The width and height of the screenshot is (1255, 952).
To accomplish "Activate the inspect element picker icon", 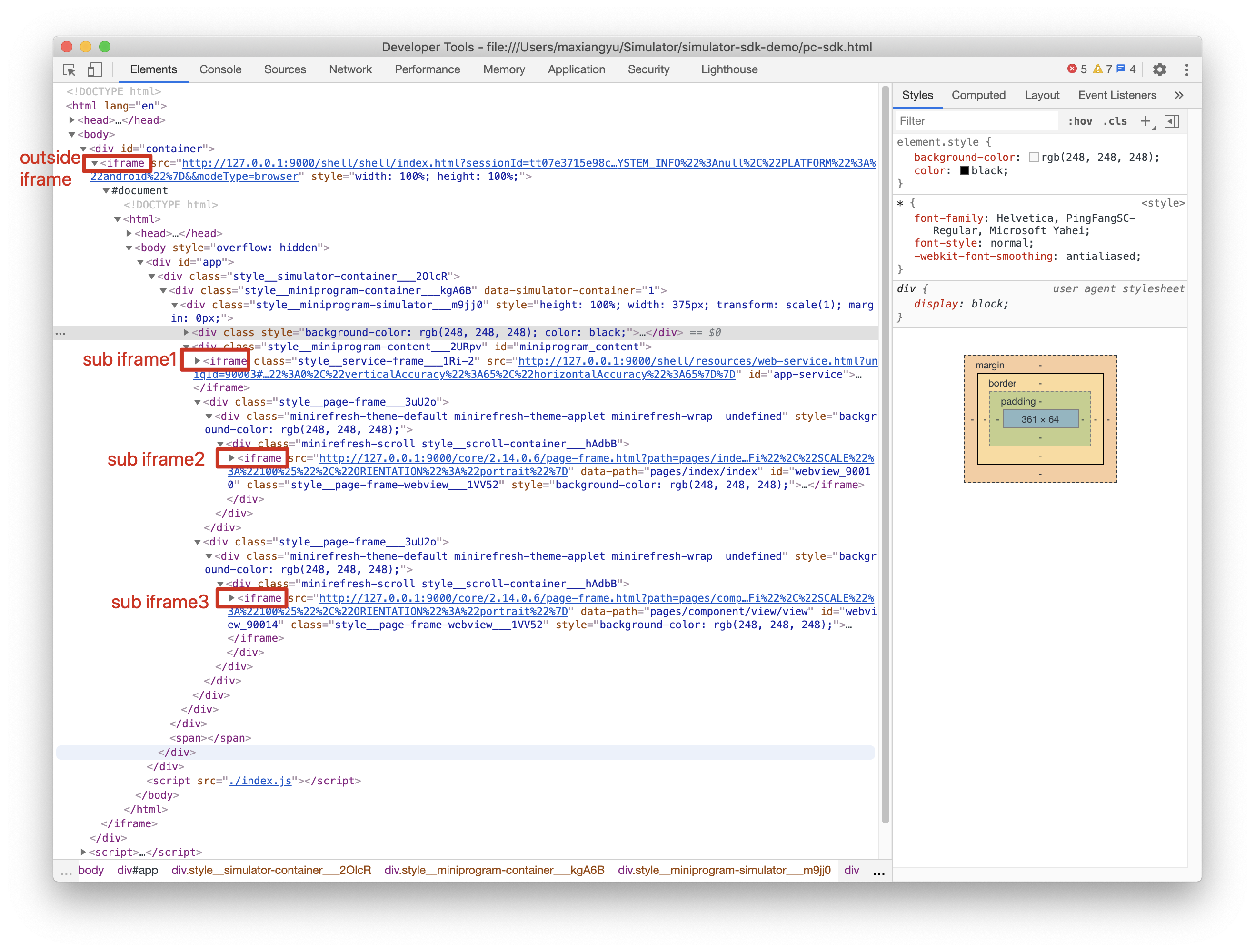I will [x=69, y=70].
